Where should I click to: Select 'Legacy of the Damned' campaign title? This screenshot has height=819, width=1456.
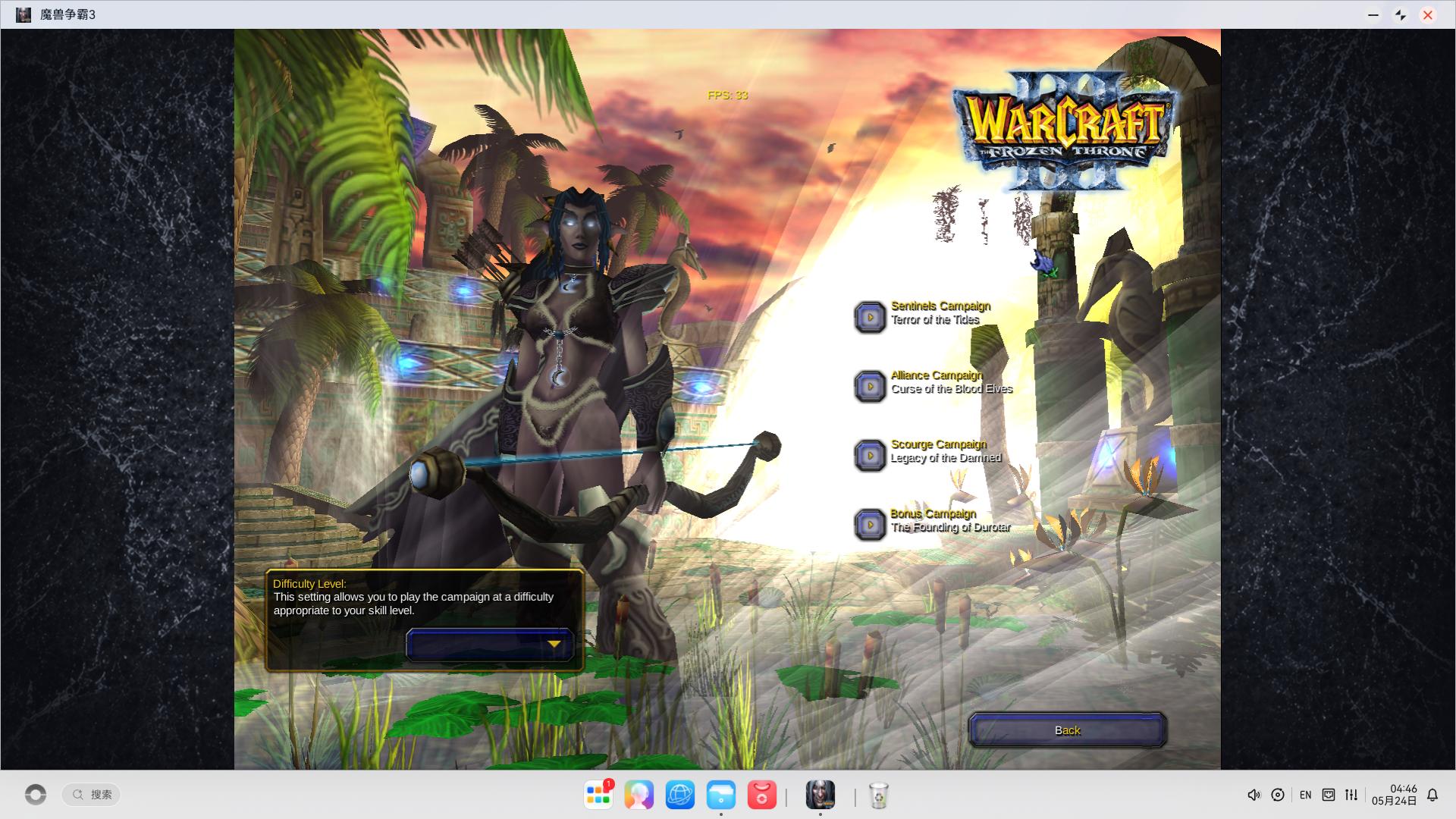(946, 458)
